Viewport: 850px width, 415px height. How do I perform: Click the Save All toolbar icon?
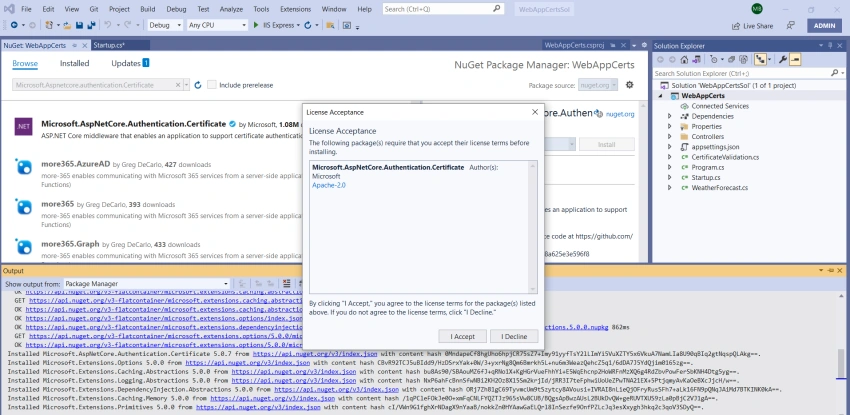point(91,25)
